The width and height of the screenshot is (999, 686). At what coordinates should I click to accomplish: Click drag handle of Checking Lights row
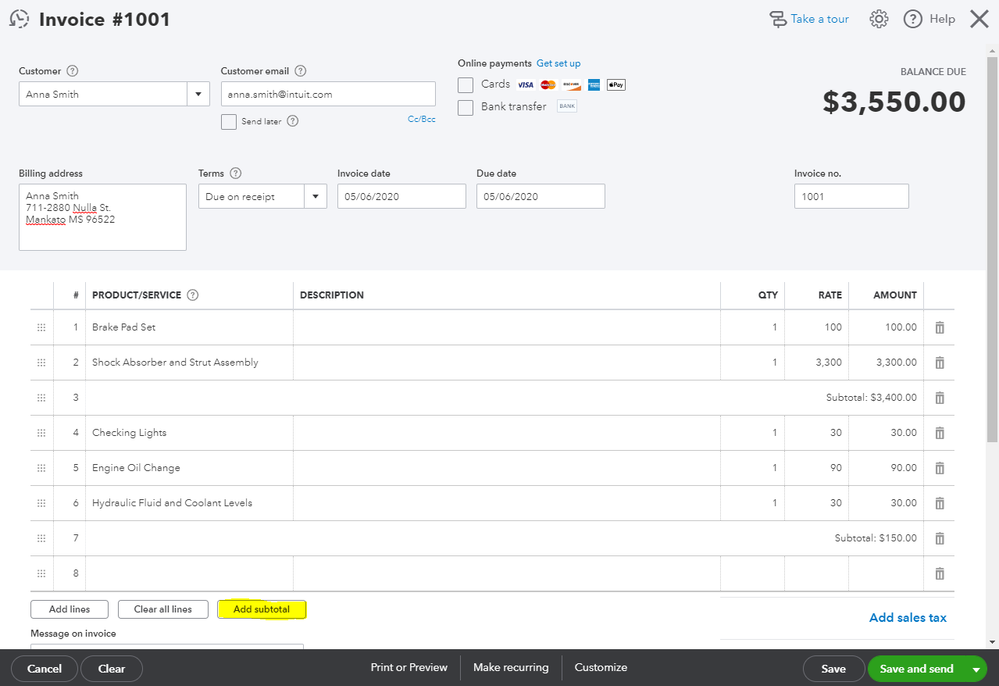[x=41, y=432]
